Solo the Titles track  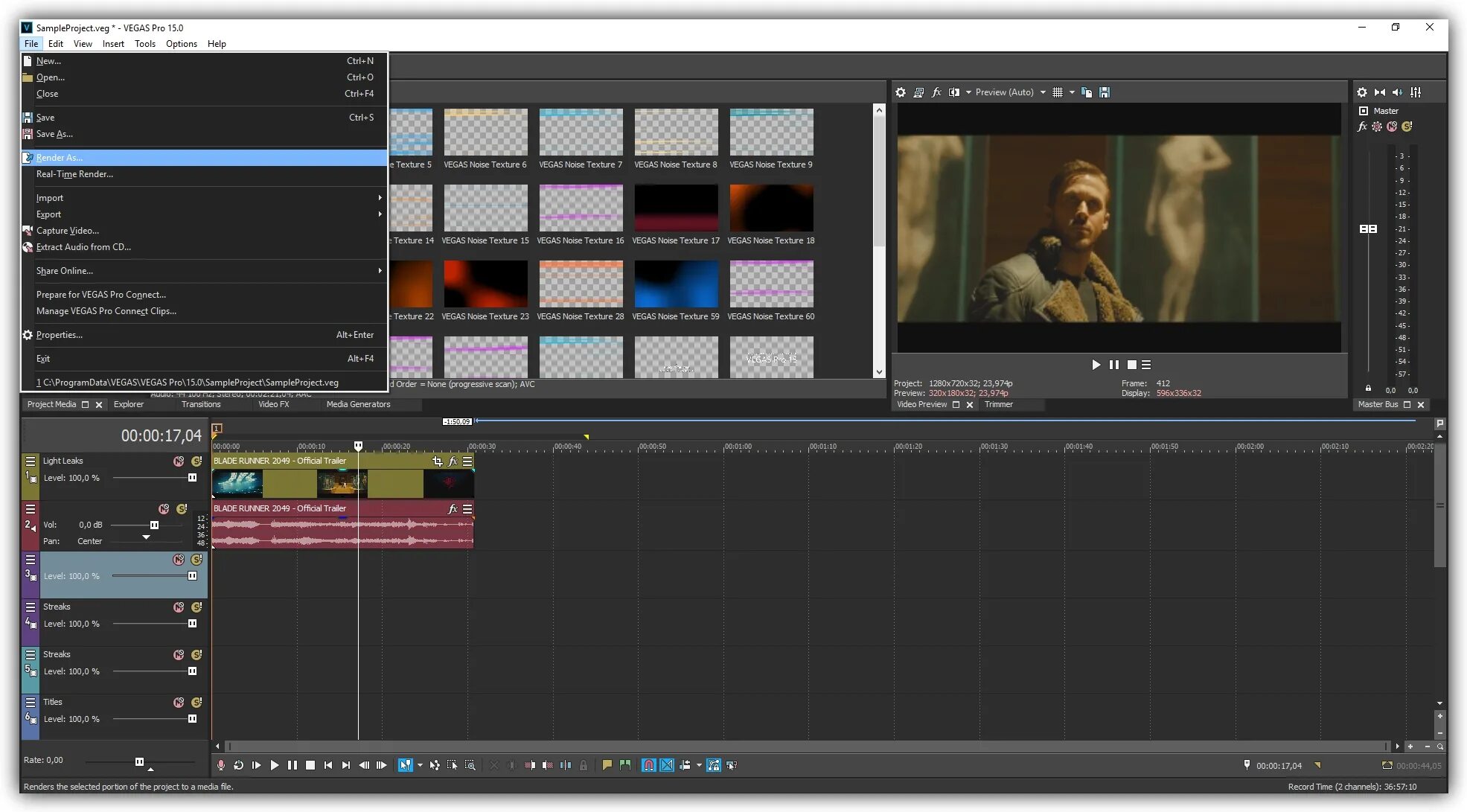click(x=196, y=703)
